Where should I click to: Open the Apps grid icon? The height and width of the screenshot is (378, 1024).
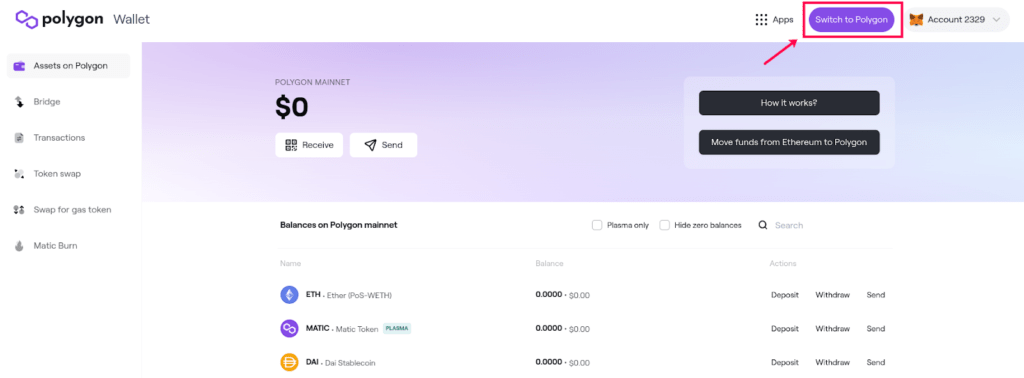(x=761, y=20)
